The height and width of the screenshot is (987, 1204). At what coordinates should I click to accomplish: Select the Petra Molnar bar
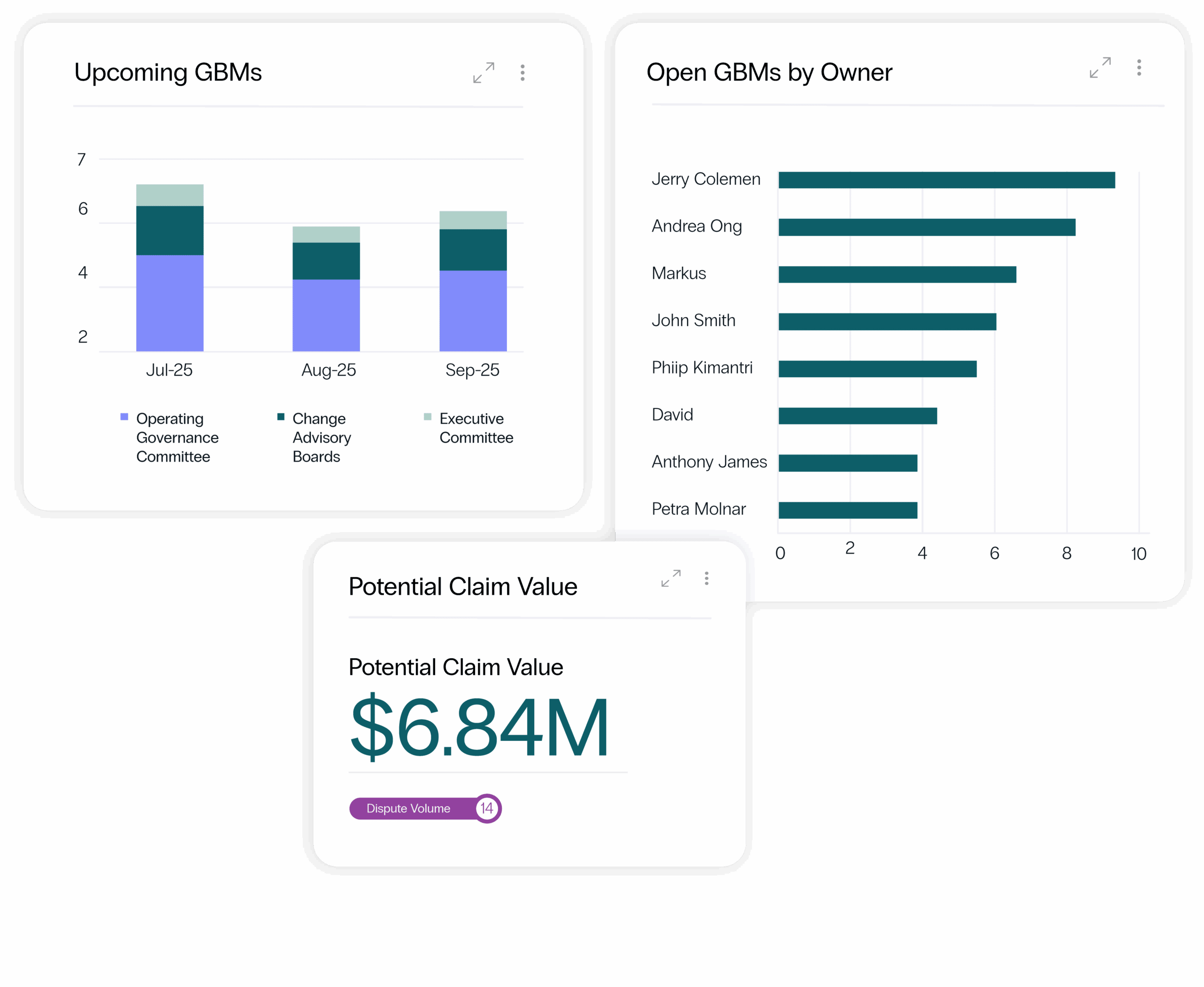(x=848, y=510)
